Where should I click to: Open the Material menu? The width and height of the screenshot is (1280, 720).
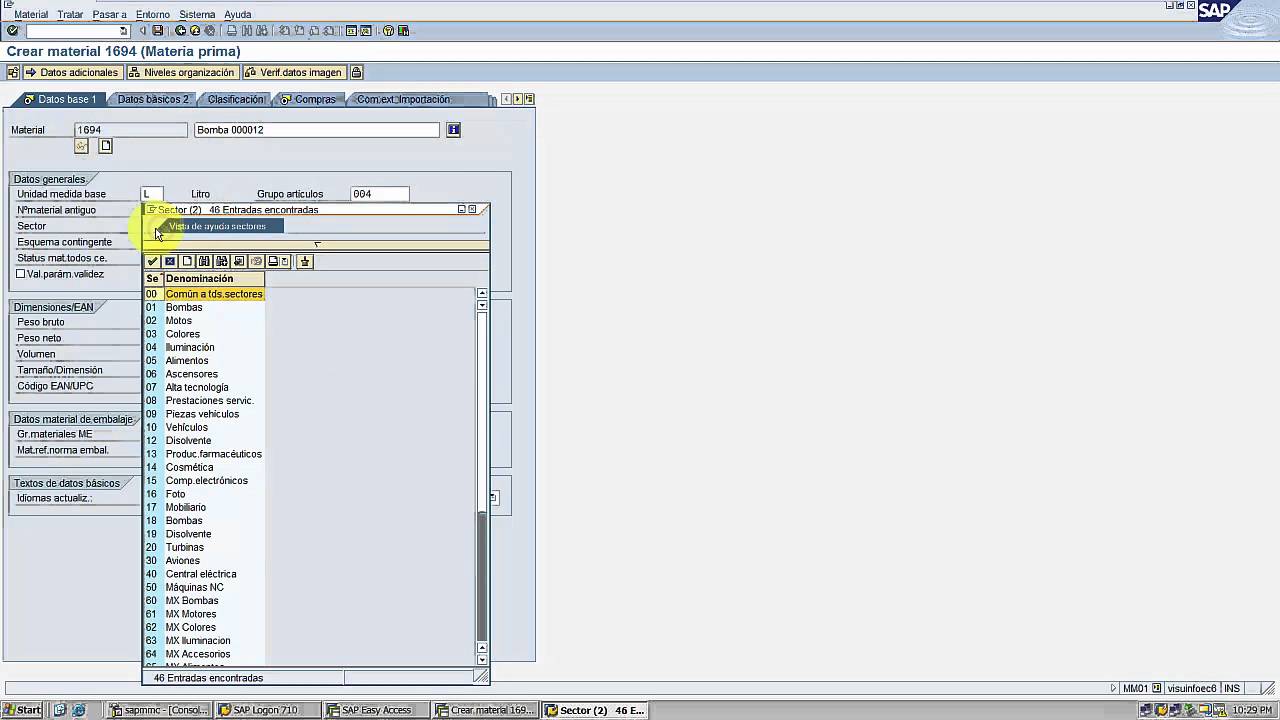(x=31, y=15)
